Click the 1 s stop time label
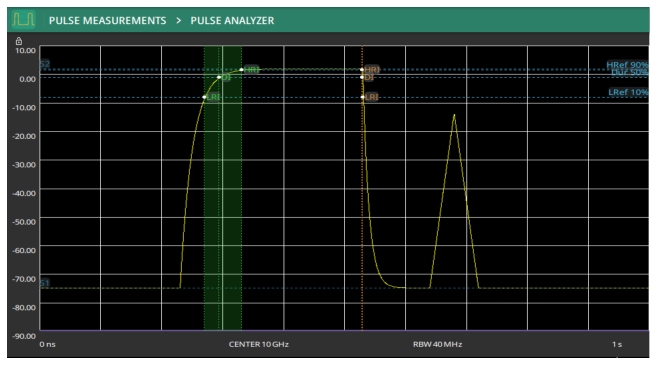This screenshot has height=370, width=665. click(617, 344)
